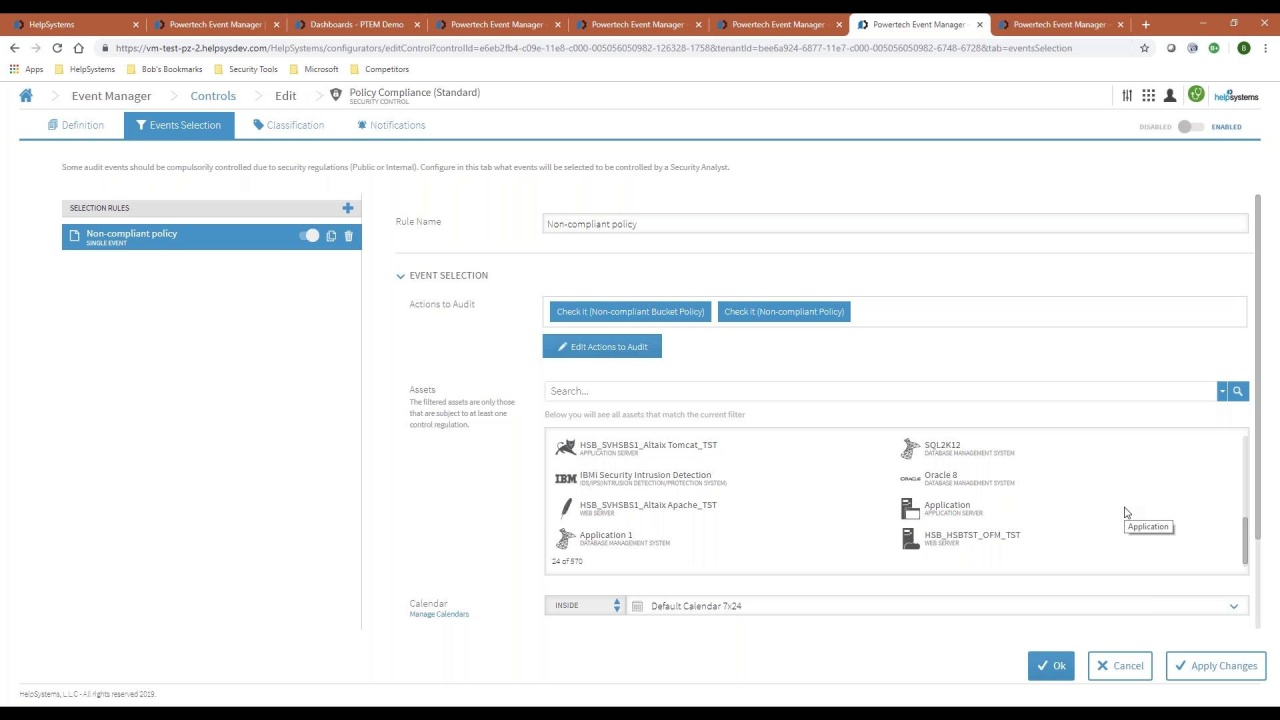Screen dimensions: 1280x720
Task: Toggle the control between Disabled and Enabled
Action: 1190,127
